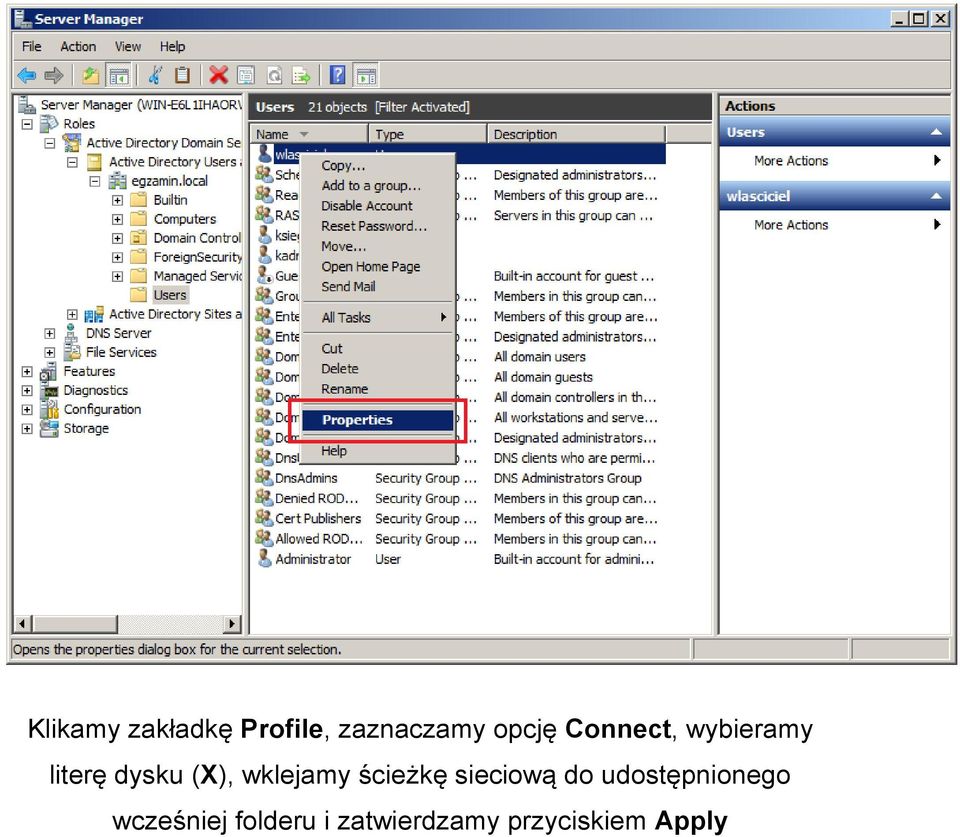This screenshot has width=960, height=837.
Task: Click the clipboard icon in the toolbar
Action: click(x=182, y=75)
